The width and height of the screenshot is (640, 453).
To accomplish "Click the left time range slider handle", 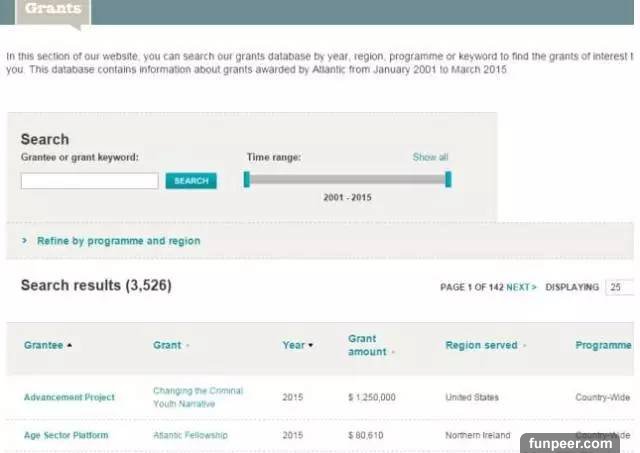I will click(x=247, y=179).
